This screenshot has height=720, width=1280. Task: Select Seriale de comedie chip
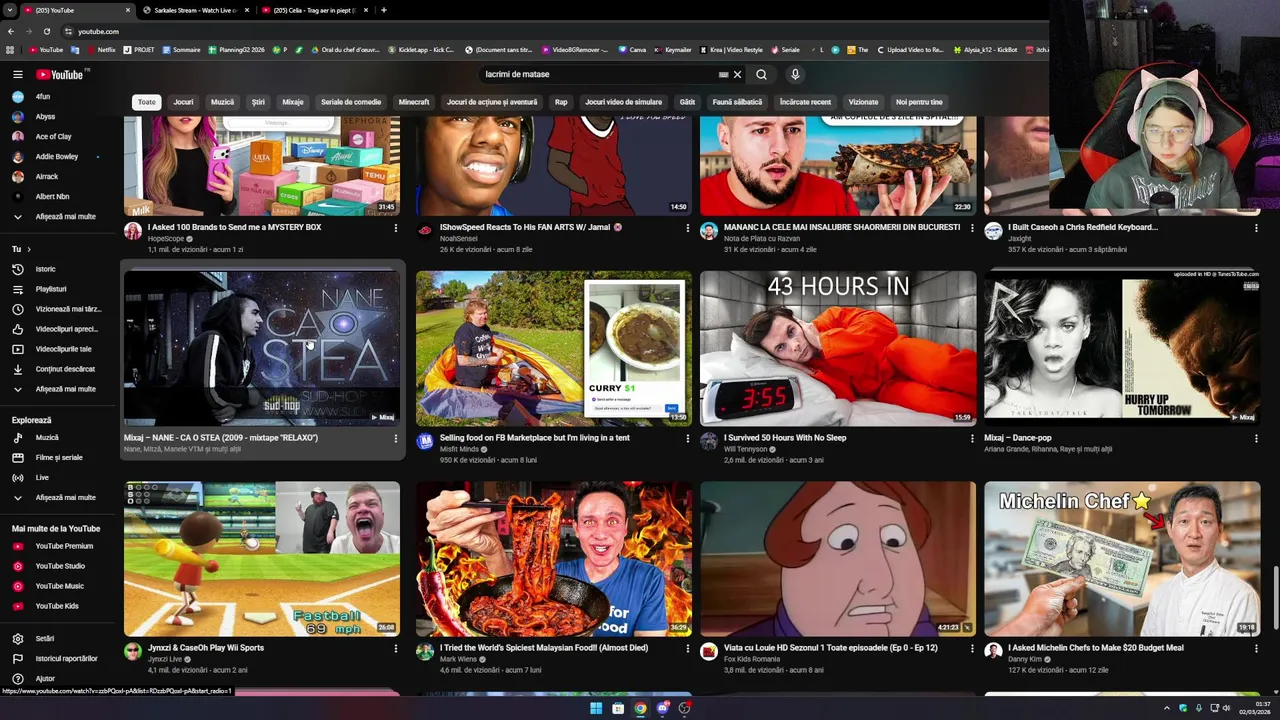[x=351, y=102]
